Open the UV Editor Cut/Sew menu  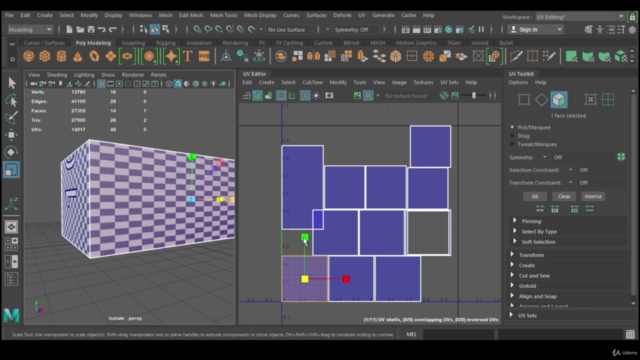click(312, 82)
